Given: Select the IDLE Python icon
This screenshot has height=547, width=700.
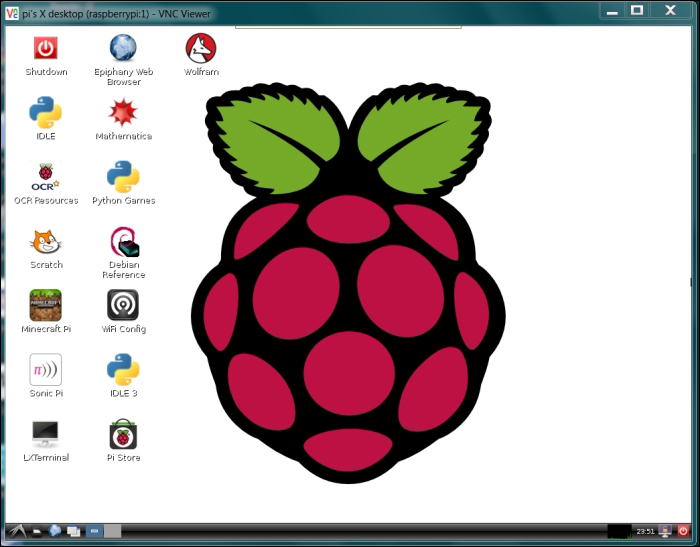Looking at the screenshot, I should coord(46,112).
